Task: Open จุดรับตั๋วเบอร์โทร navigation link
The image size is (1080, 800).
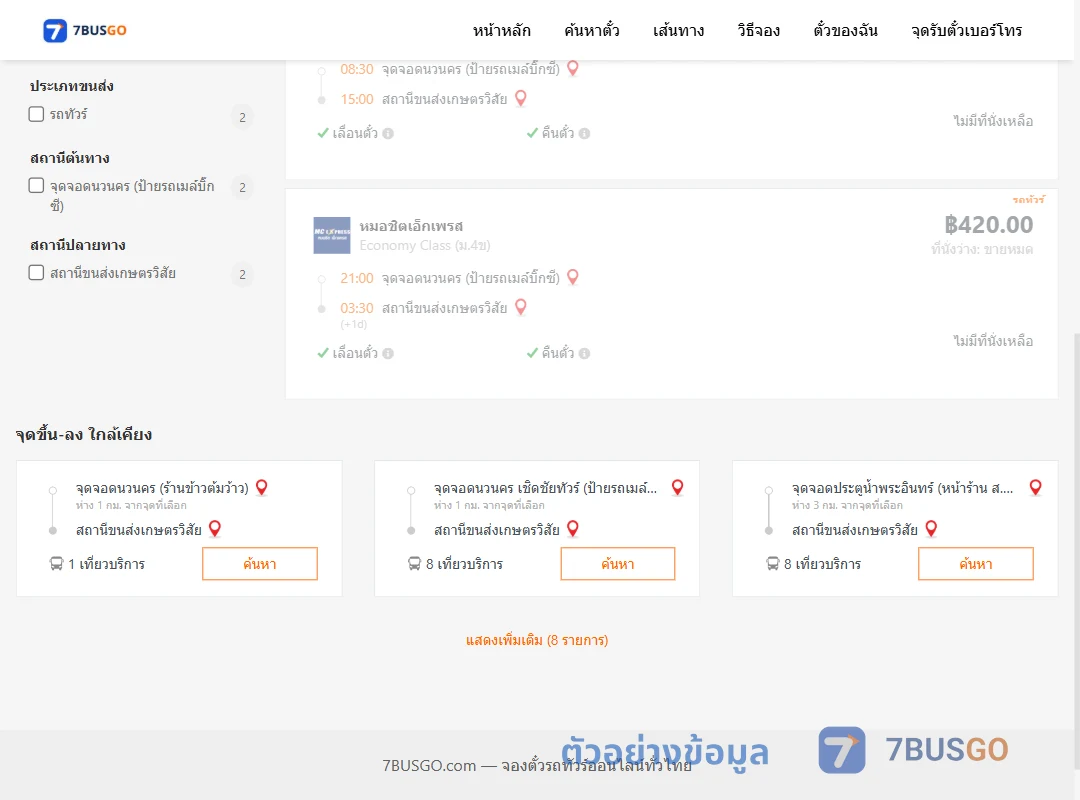Action: pyautogui.click(x=966, y=30)
